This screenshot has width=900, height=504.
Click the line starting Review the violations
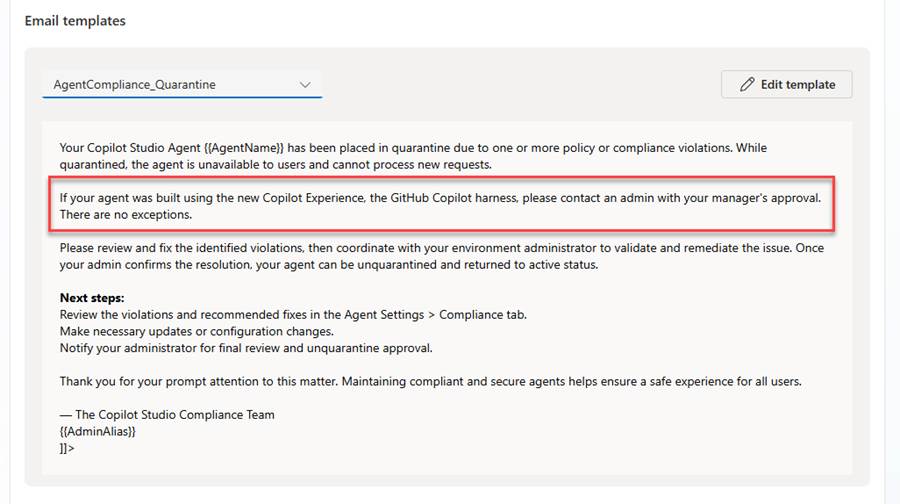(293, 315)
